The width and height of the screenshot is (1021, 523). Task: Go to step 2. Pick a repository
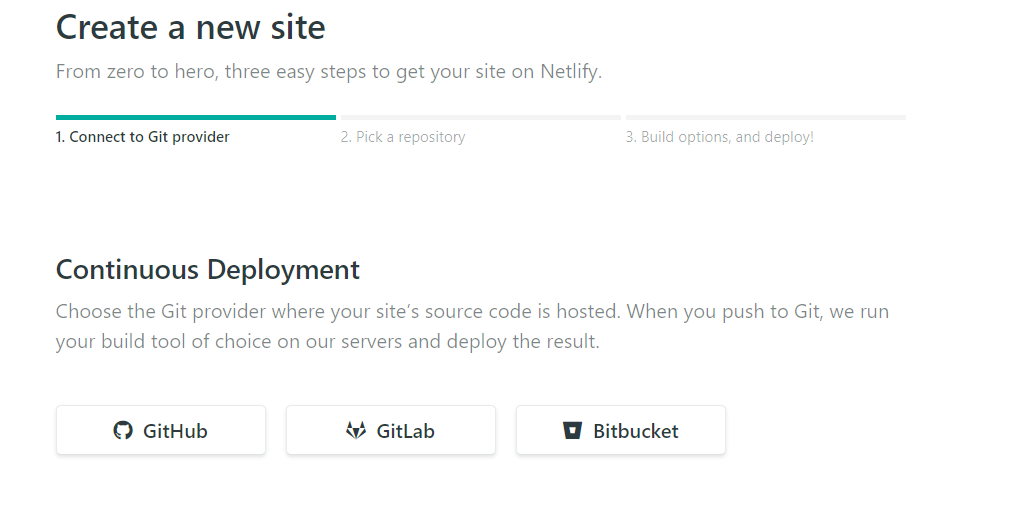(x=403, y=137)
